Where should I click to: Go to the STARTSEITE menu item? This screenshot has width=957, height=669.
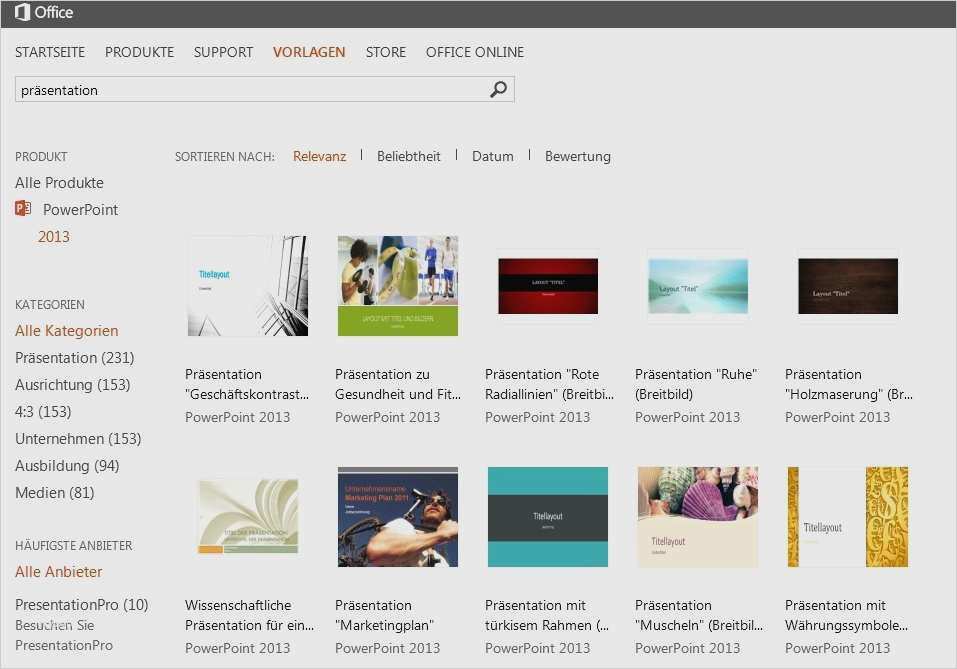50,52
